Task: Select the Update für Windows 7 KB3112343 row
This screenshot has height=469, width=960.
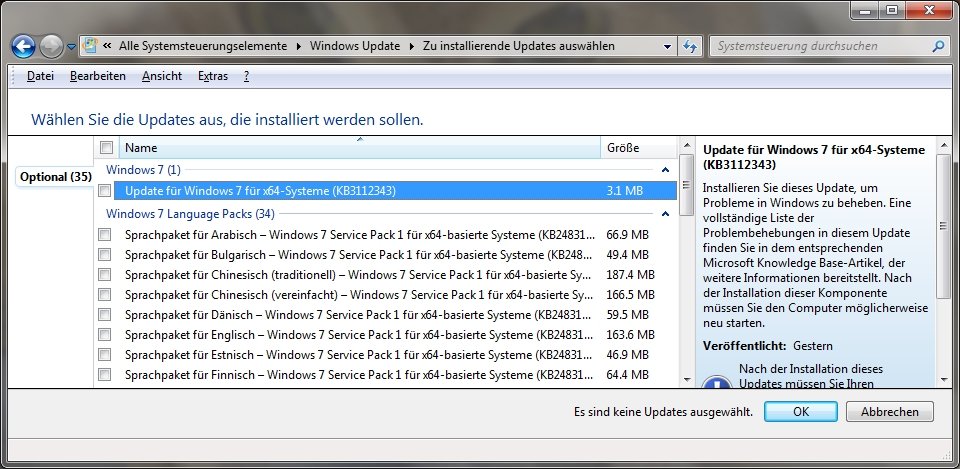Action: click(395, 191)
